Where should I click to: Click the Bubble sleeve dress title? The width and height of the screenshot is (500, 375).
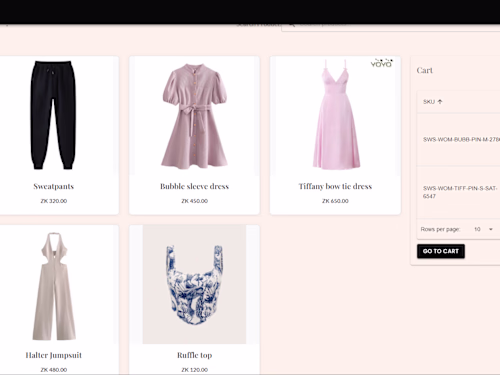click(194, 186)
